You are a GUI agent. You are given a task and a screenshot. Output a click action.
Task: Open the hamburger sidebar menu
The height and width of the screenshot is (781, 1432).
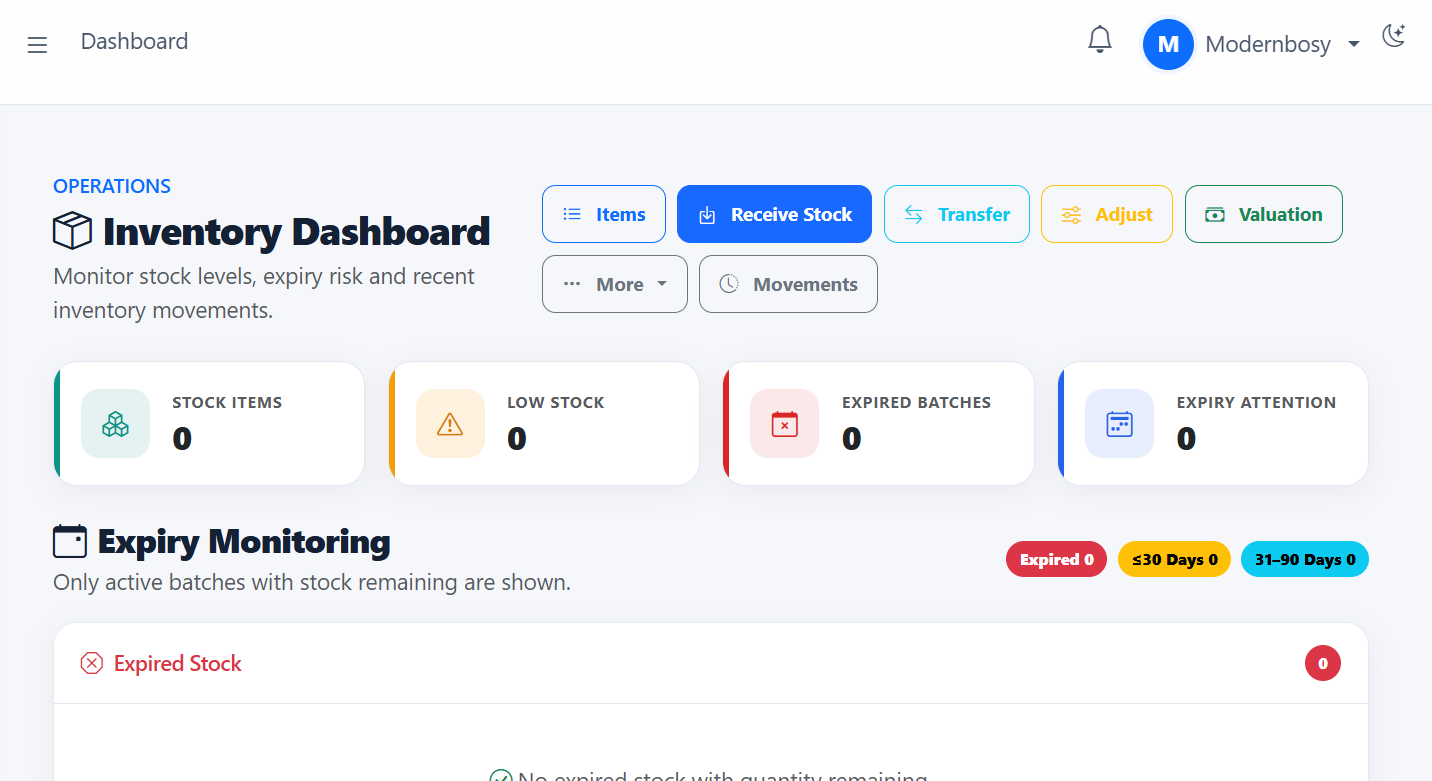tap(38, 45)
